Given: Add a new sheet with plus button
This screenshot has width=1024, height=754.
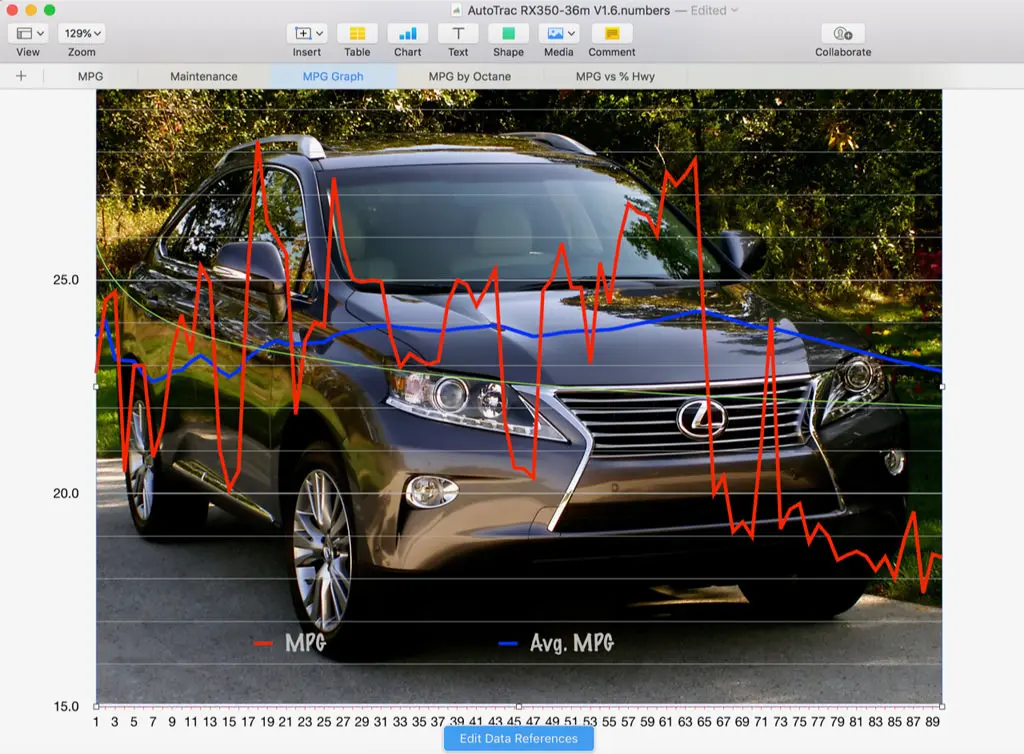Looking at the screenshot, I should 21,76.
